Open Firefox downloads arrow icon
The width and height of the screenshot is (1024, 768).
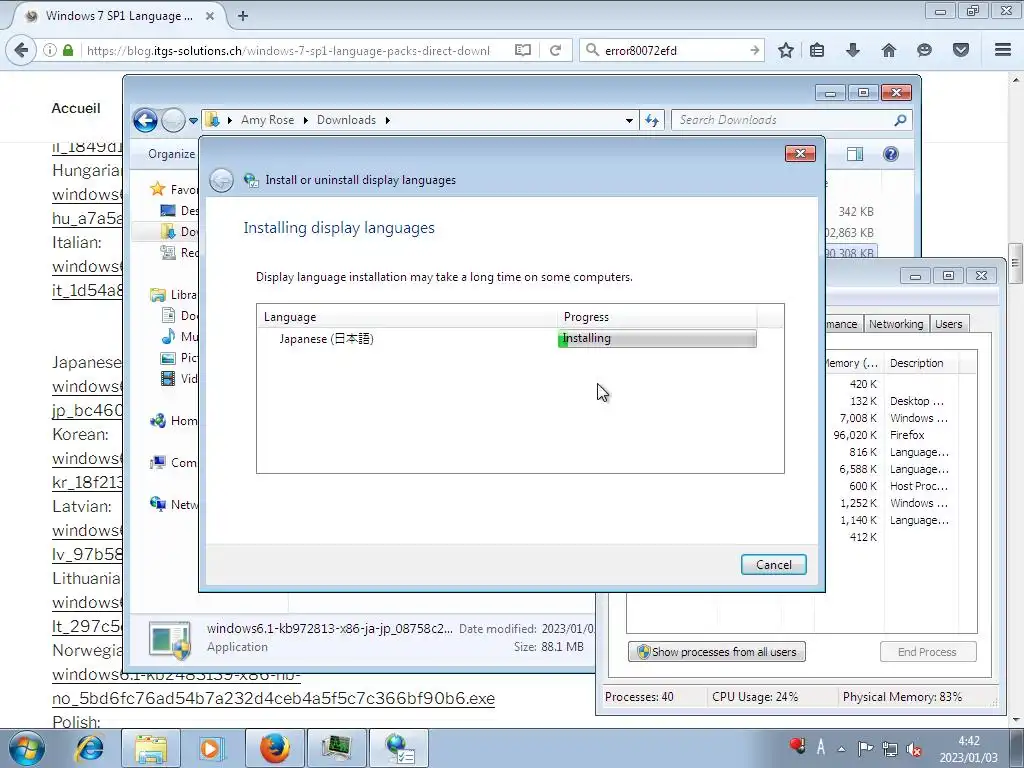[852, 50]
